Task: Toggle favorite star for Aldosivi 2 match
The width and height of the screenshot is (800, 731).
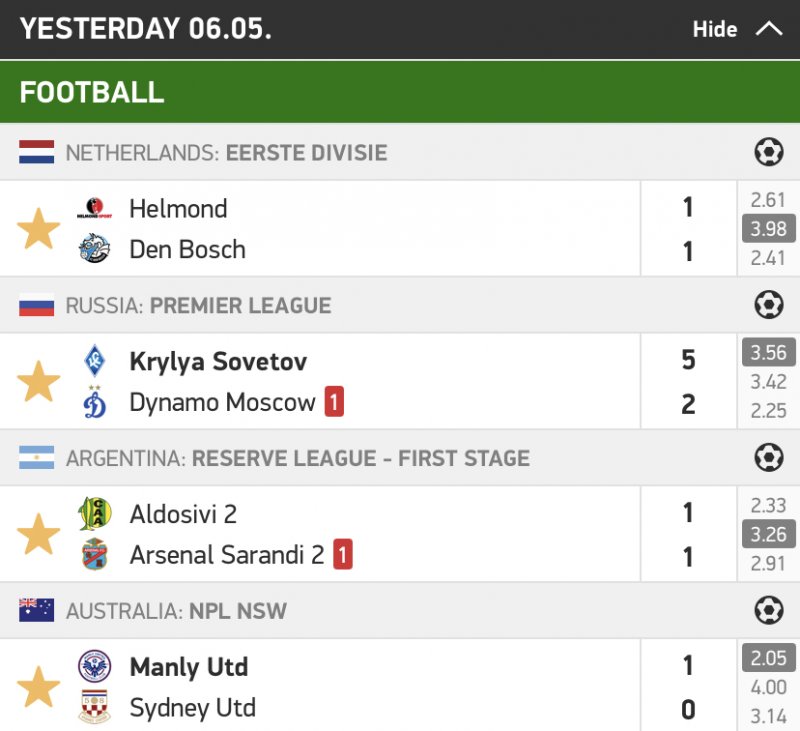Action: click(x=39, y=534)
